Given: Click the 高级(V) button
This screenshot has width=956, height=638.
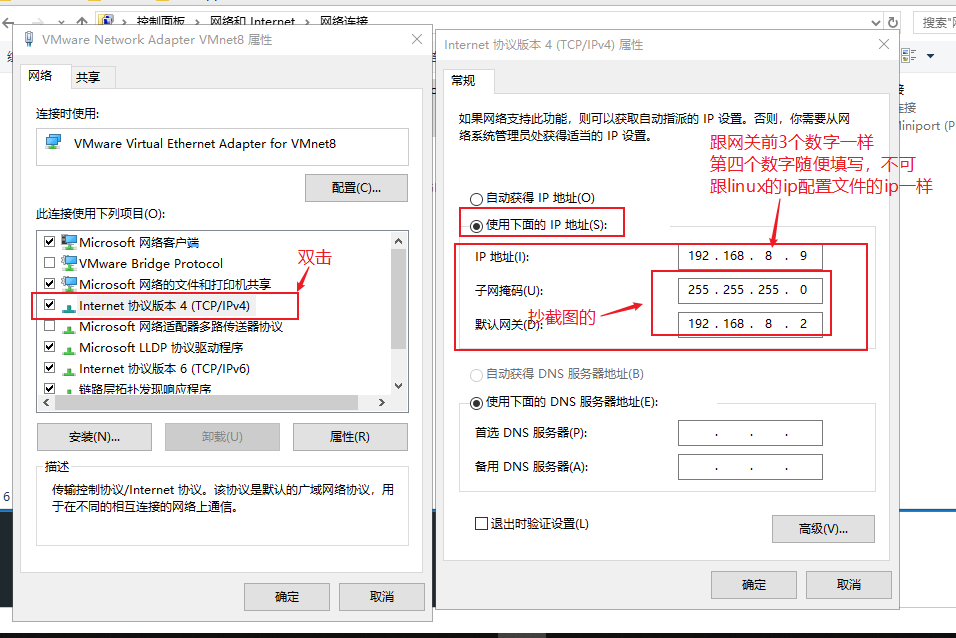Looking at the screenshot, I should (x=822, y=528).
